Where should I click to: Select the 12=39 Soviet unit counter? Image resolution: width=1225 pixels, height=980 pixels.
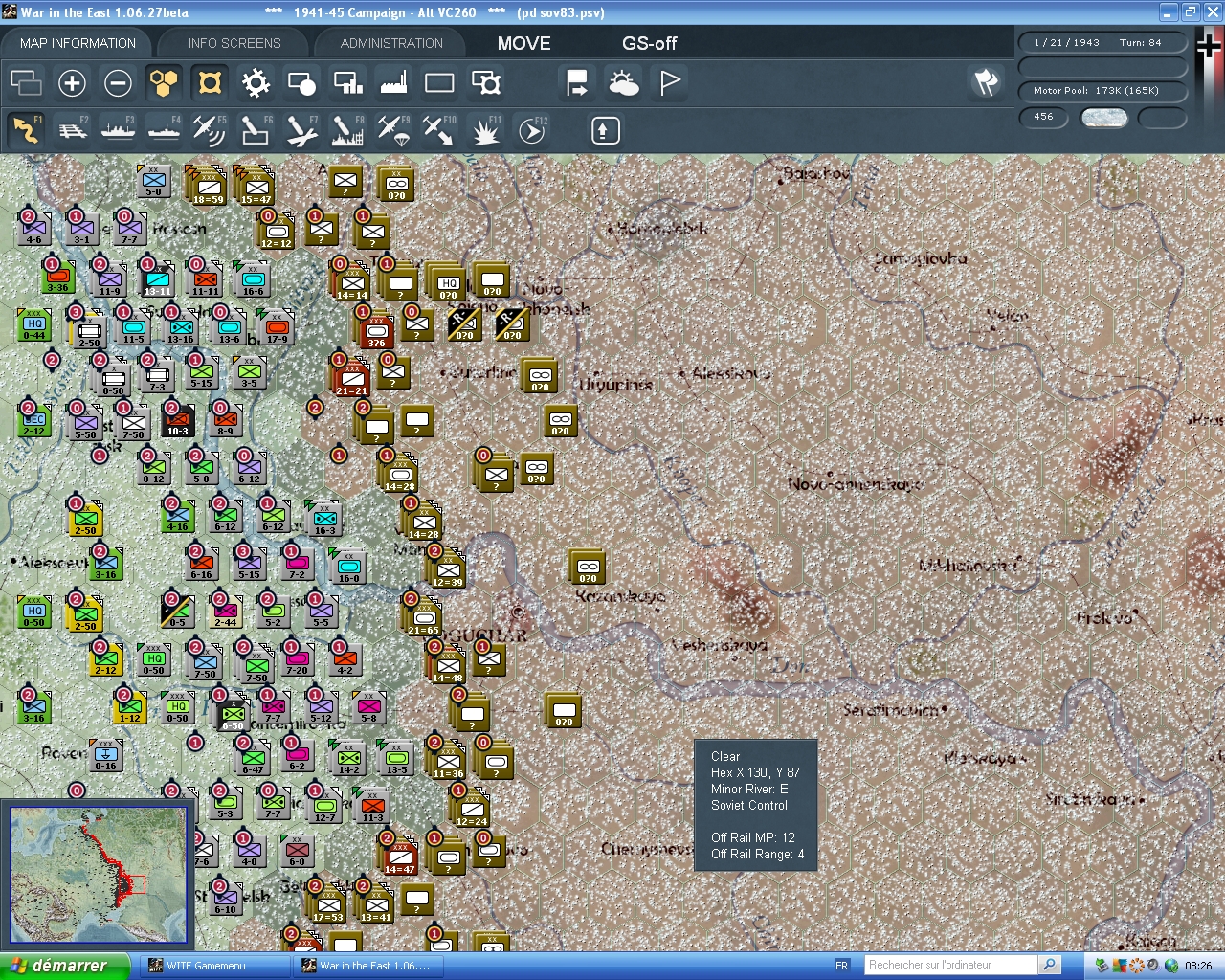[447, 570]
